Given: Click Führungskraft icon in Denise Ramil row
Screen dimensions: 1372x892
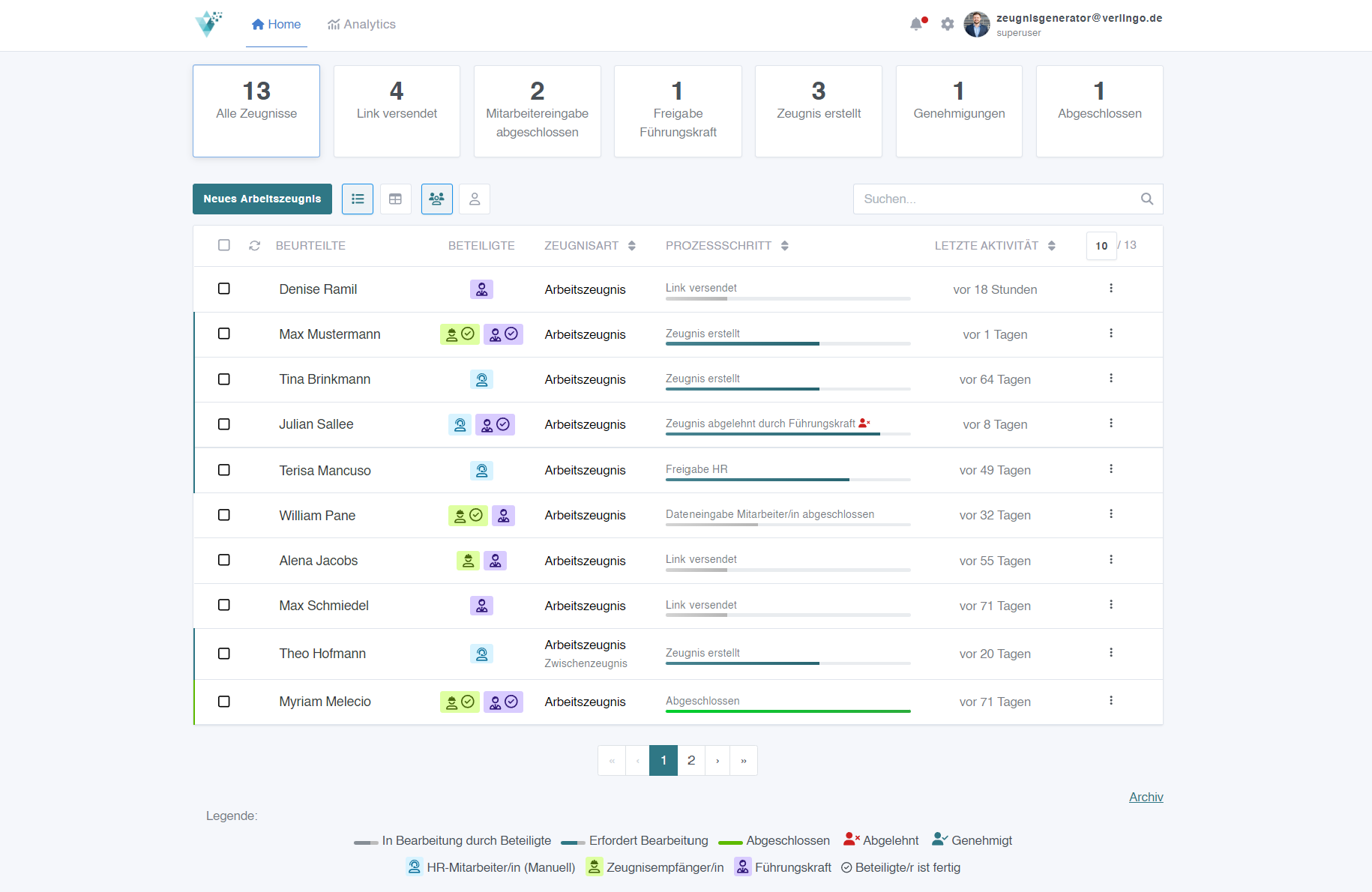Looking at the screenshot, I should click(x=481, y=289).
